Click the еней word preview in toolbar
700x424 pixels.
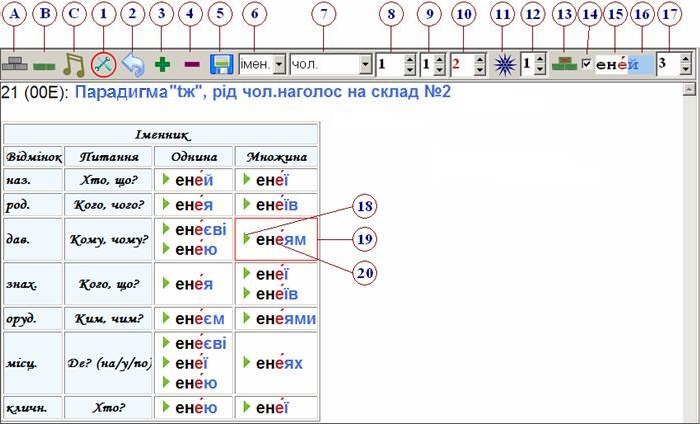624,65
